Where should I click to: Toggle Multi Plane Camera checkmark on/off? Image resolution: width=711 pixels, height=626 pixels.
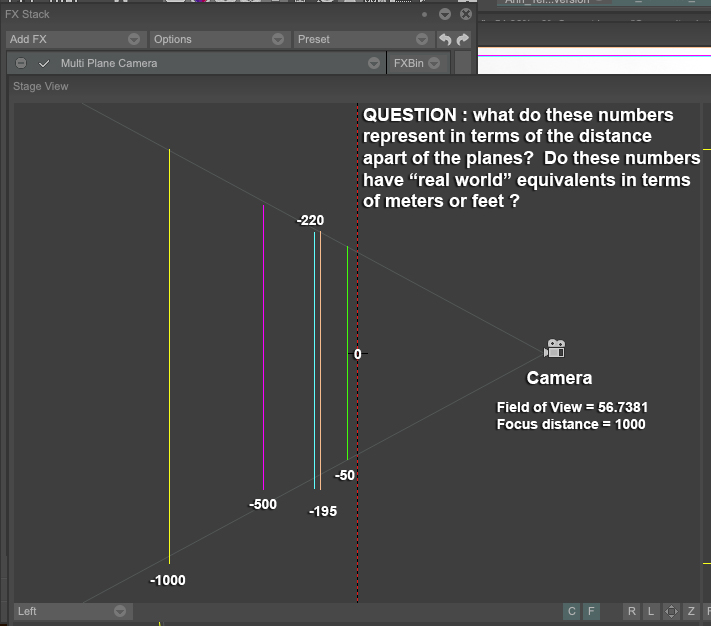tap(44, 63)
